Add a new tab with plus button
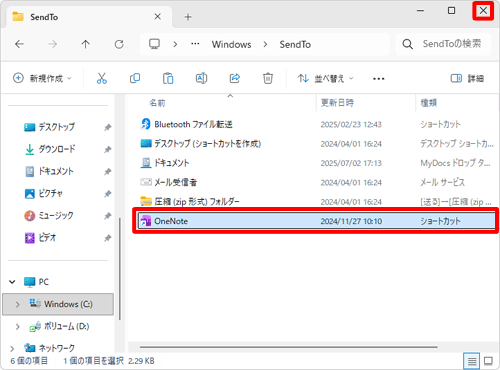The width and height of the screenshot is (500, 370). tap(188, 17)
